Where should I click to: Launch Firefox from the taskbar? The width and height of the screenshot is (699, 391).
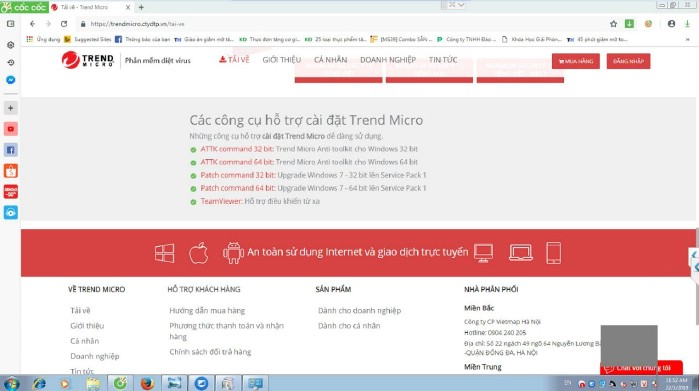[x=147, y=383]
